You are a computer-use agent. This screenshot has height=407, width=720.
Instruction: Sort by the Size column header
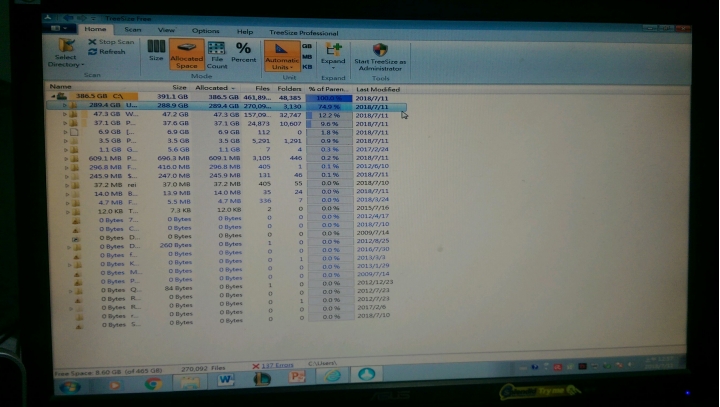click(x=179, y=87)
